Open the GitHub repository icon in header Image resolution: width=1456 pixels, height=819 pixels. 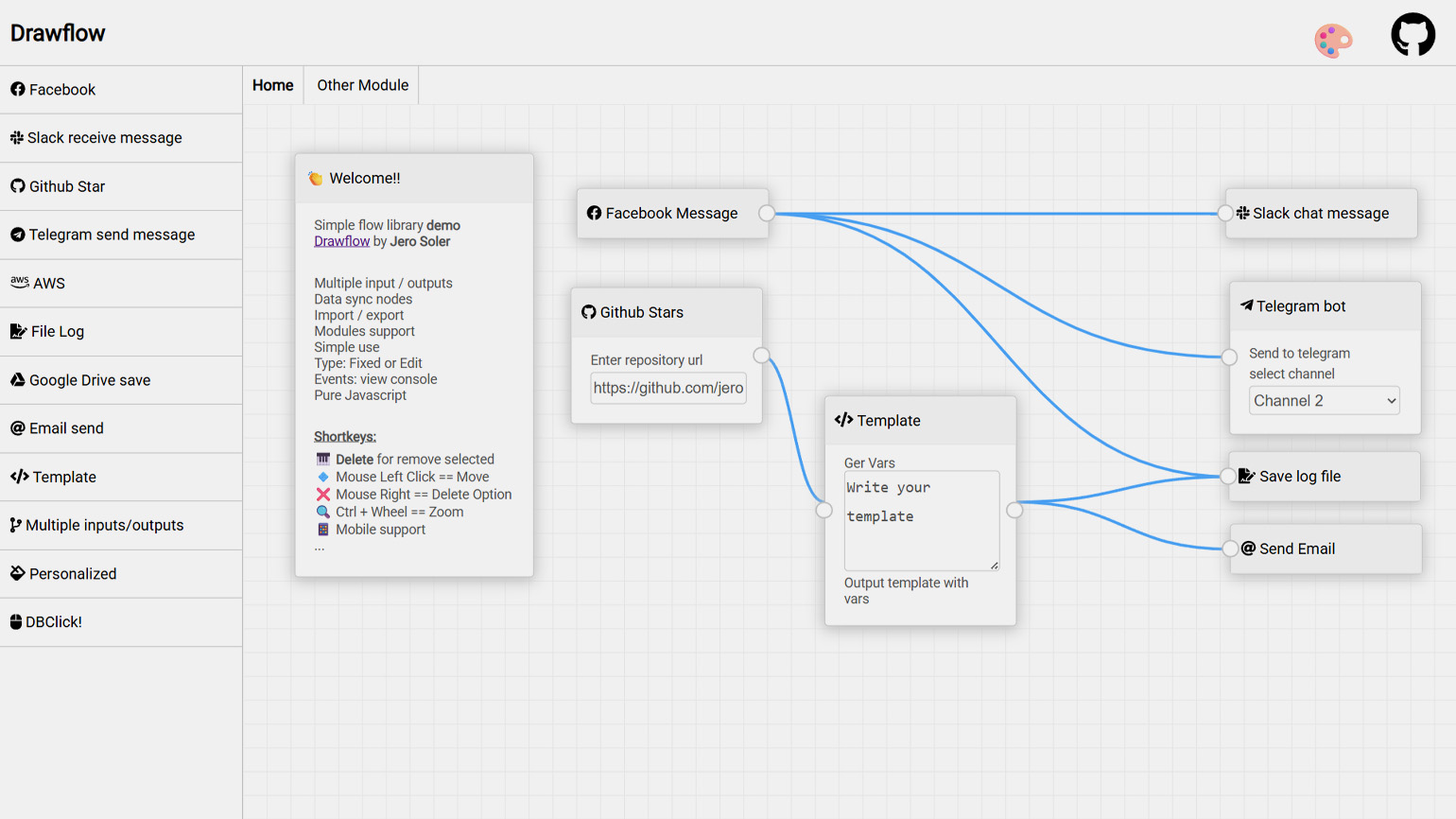1413,35
